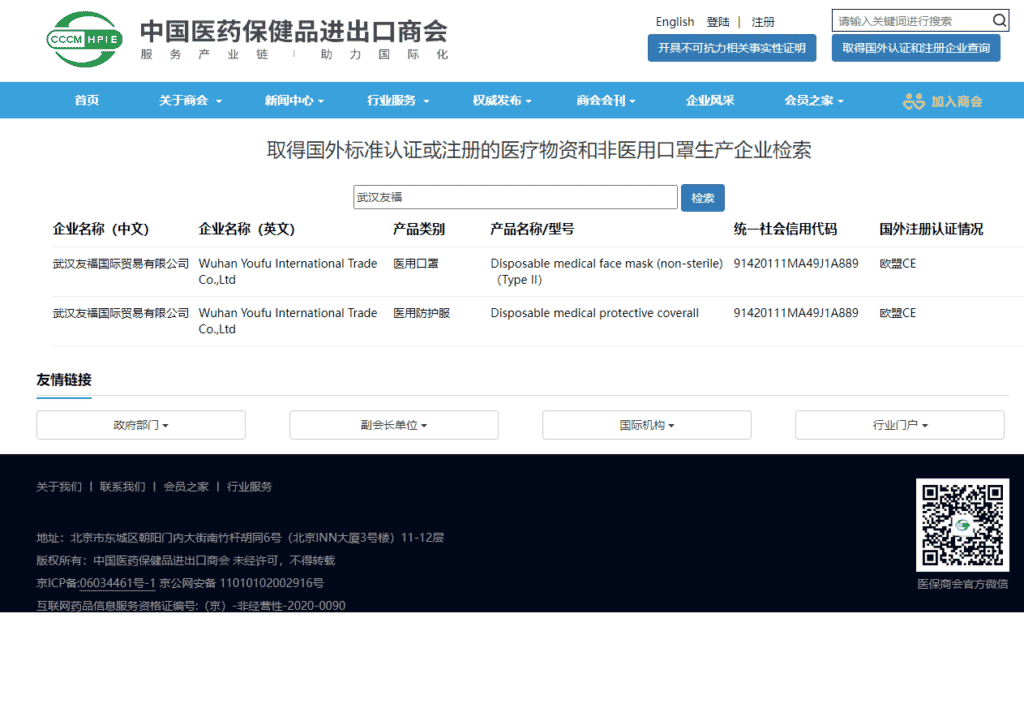Switch language to English

pyautogui.click(x=675, y=22)
